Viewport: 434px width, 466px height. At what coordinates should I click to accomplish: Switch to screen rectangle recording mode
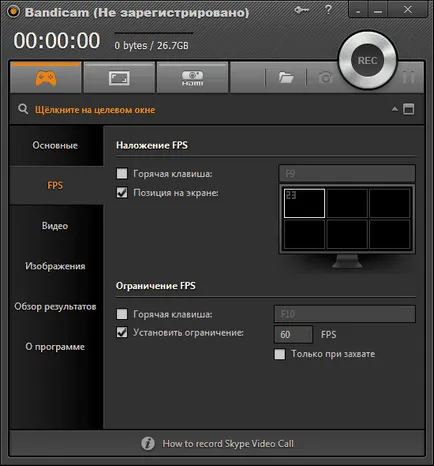119,78
